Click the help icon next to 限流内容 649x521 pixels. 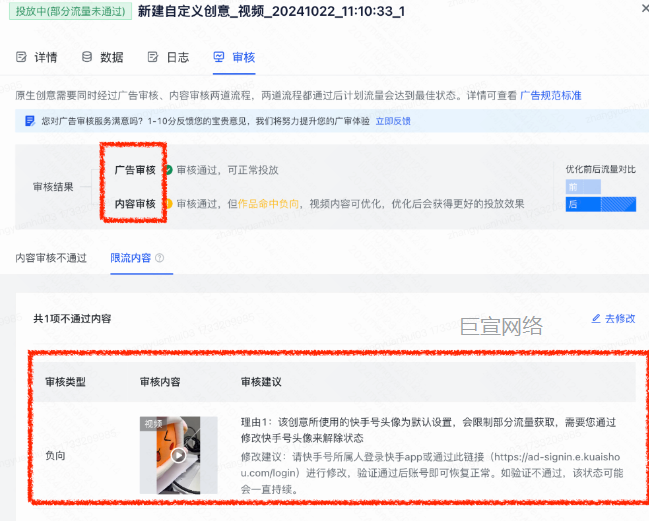[x=159, y=258]
